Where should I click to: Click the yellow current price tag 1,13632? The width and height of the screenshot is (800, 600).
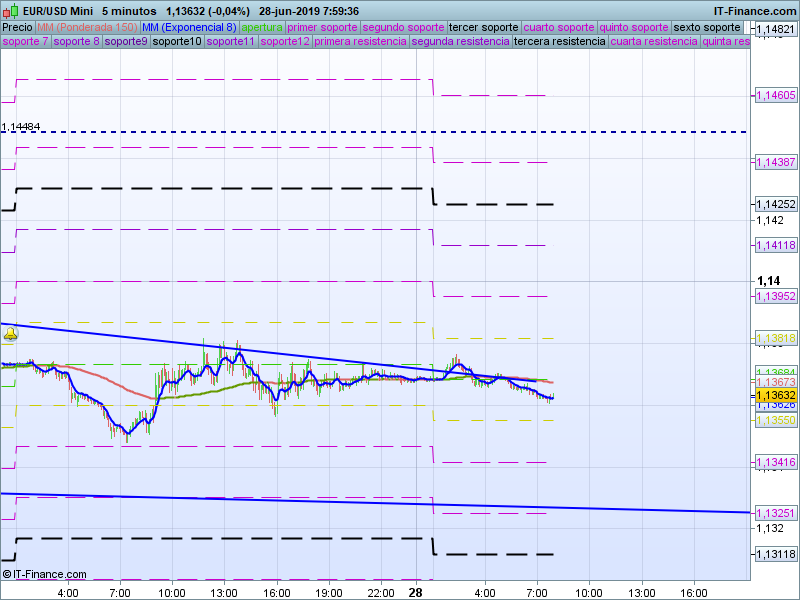773,395
